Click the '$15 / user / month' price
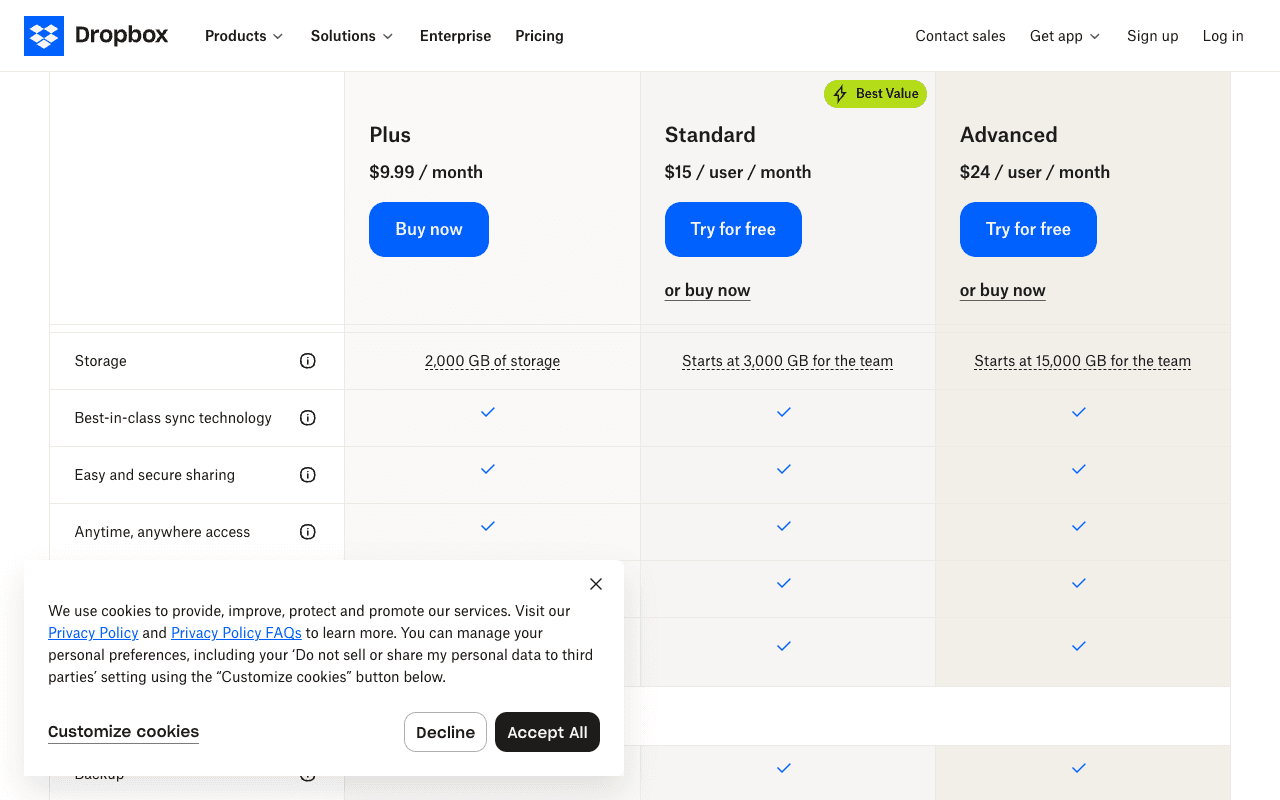Viewport: 1280px width, 800px height. (738, 172)
